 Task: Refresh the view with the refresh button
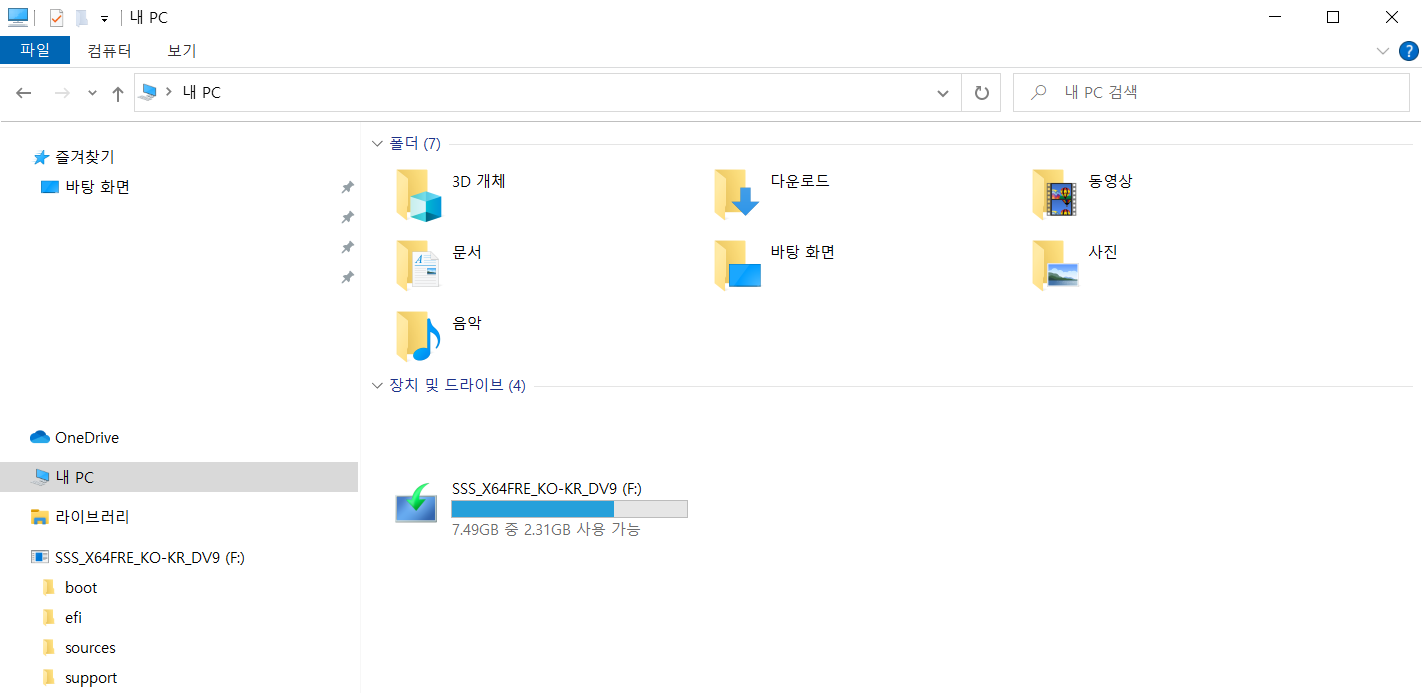point(981,93)
